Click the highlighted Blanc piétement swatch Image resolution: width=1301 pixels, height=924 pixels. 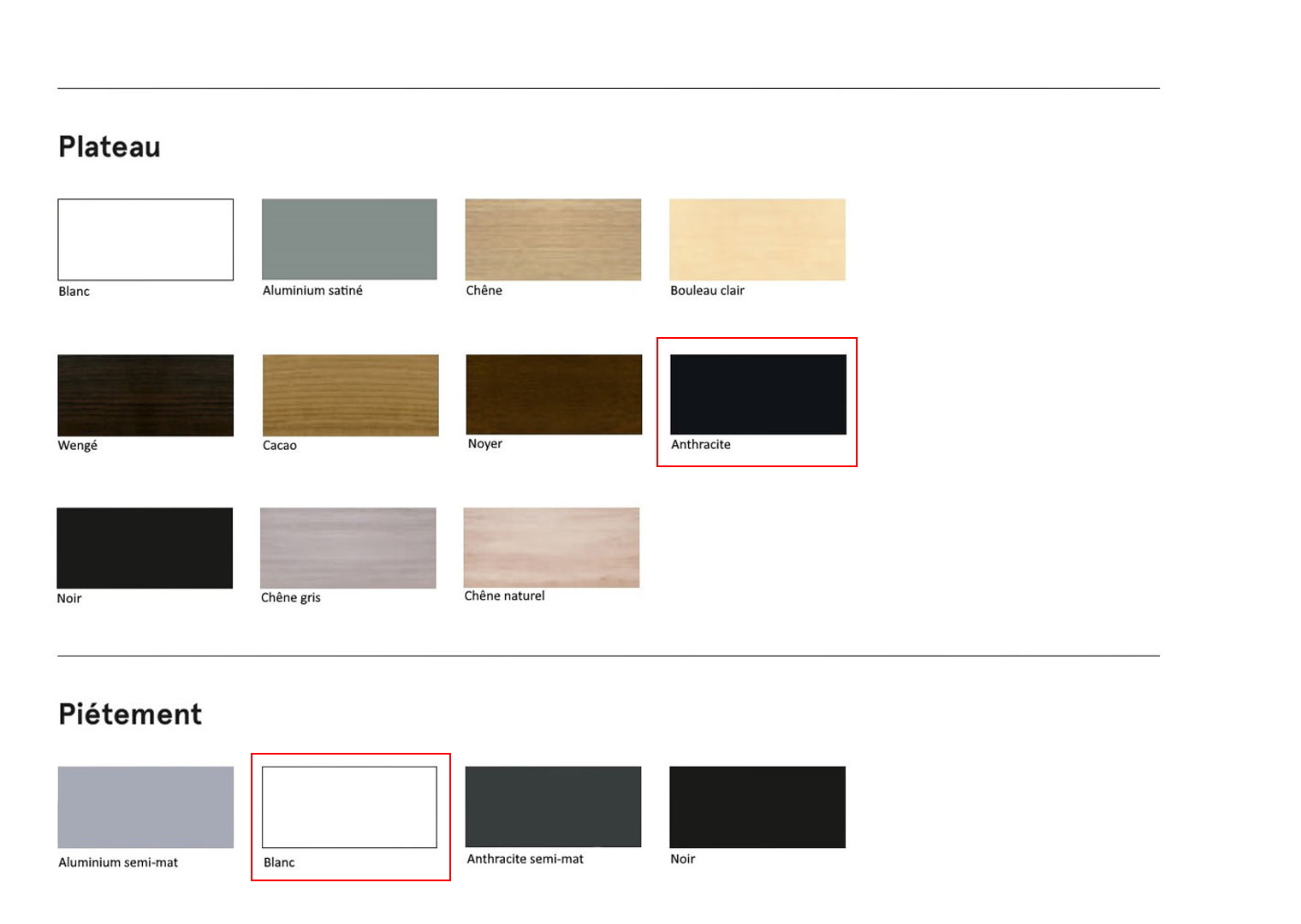(x=349, y=808)
